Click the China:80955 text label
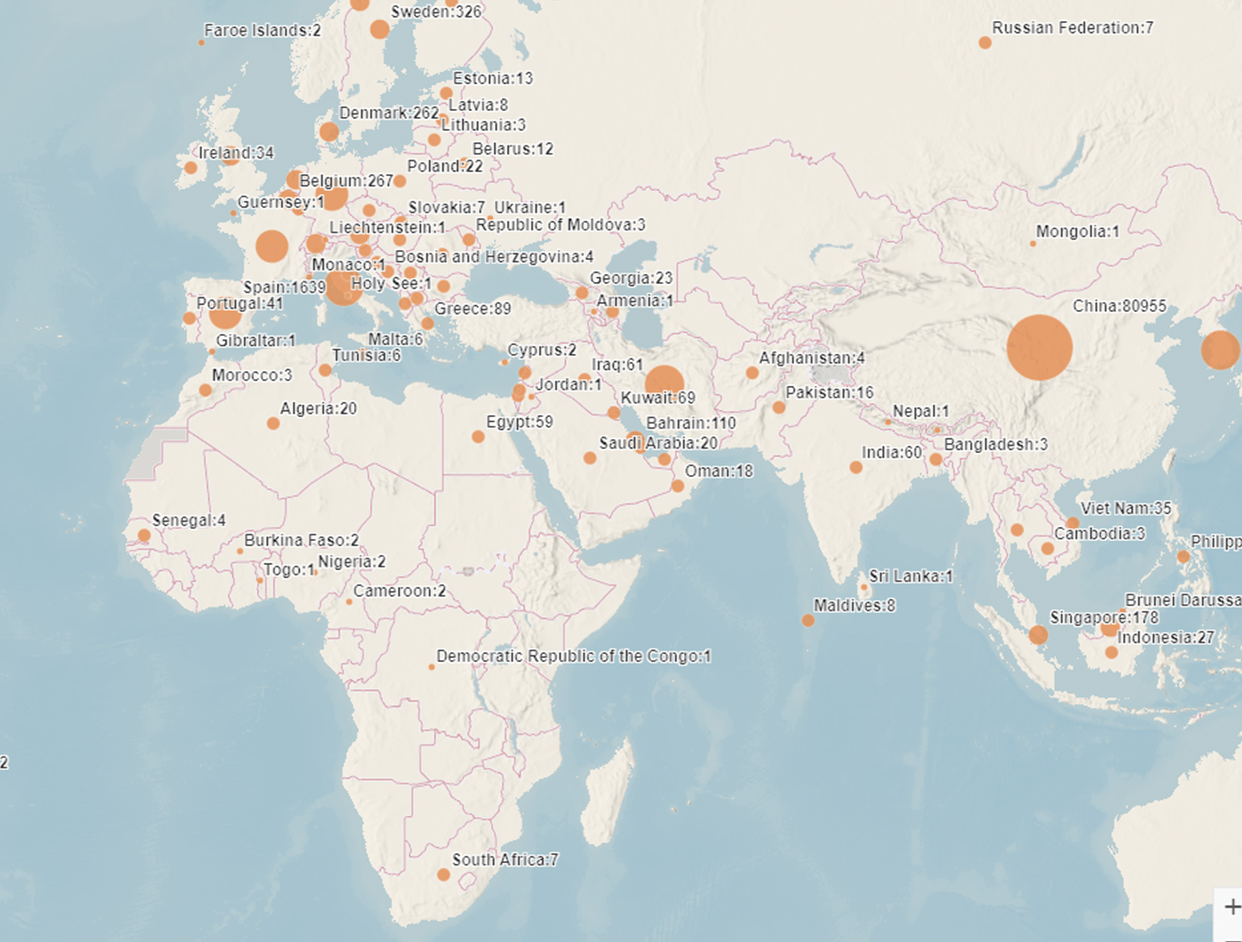 tap(1119, 306)
